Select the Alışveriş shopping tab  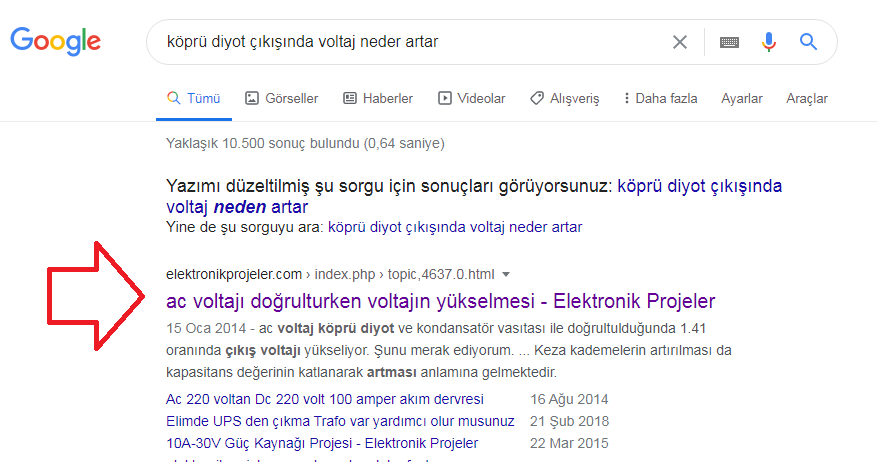[565, 98]
